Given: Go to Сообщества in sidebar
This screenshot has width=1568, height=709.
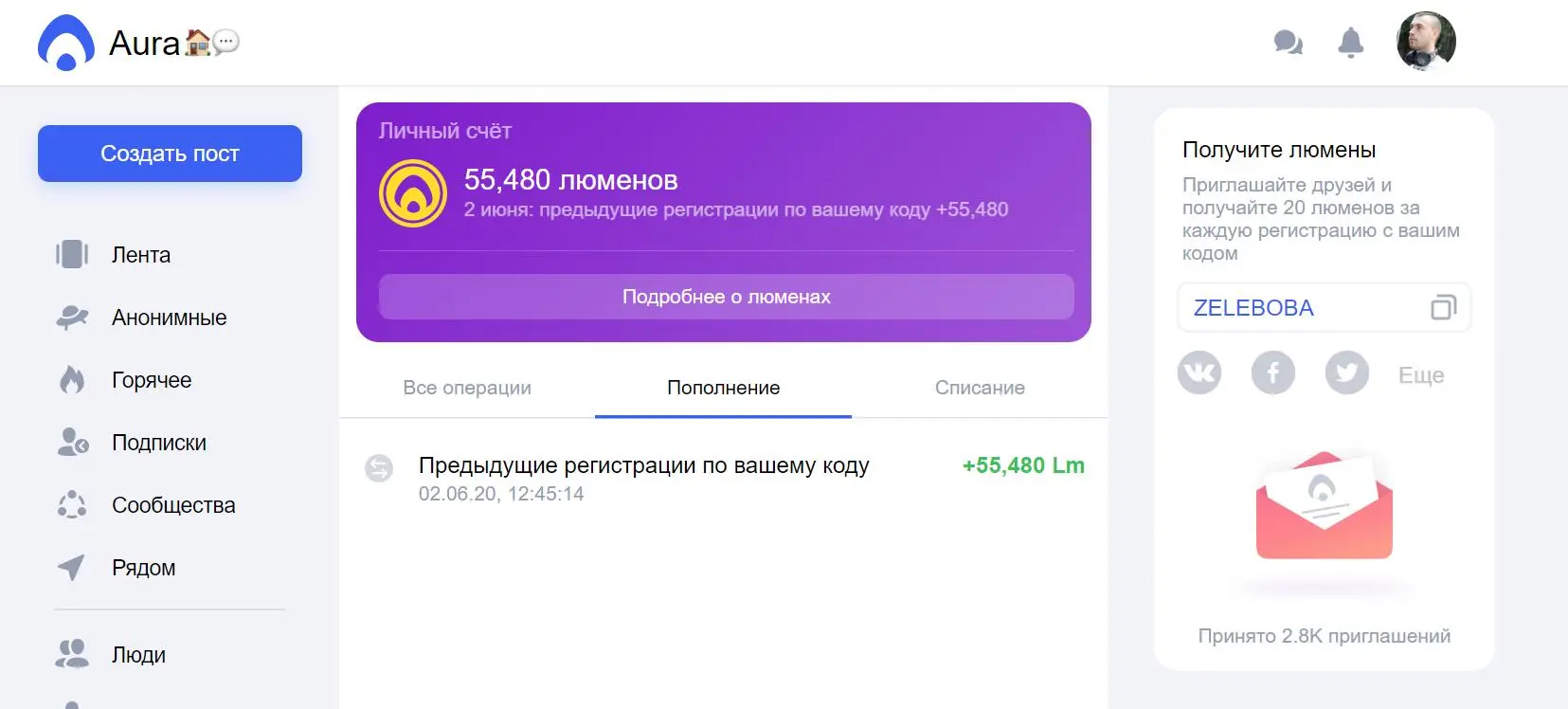Looking at the screenshot, I should point(173,505).
